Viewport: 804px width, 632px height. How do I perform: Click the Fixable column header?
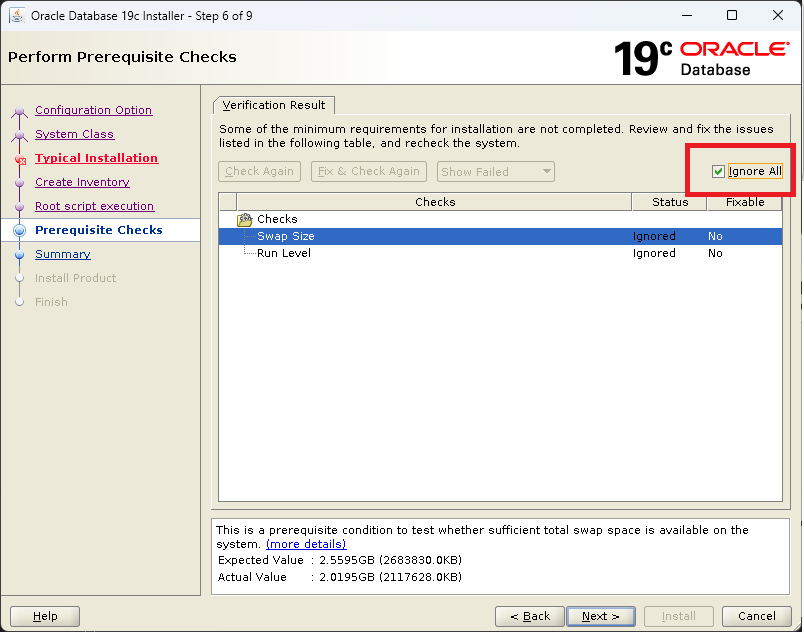tap(745, 202)
